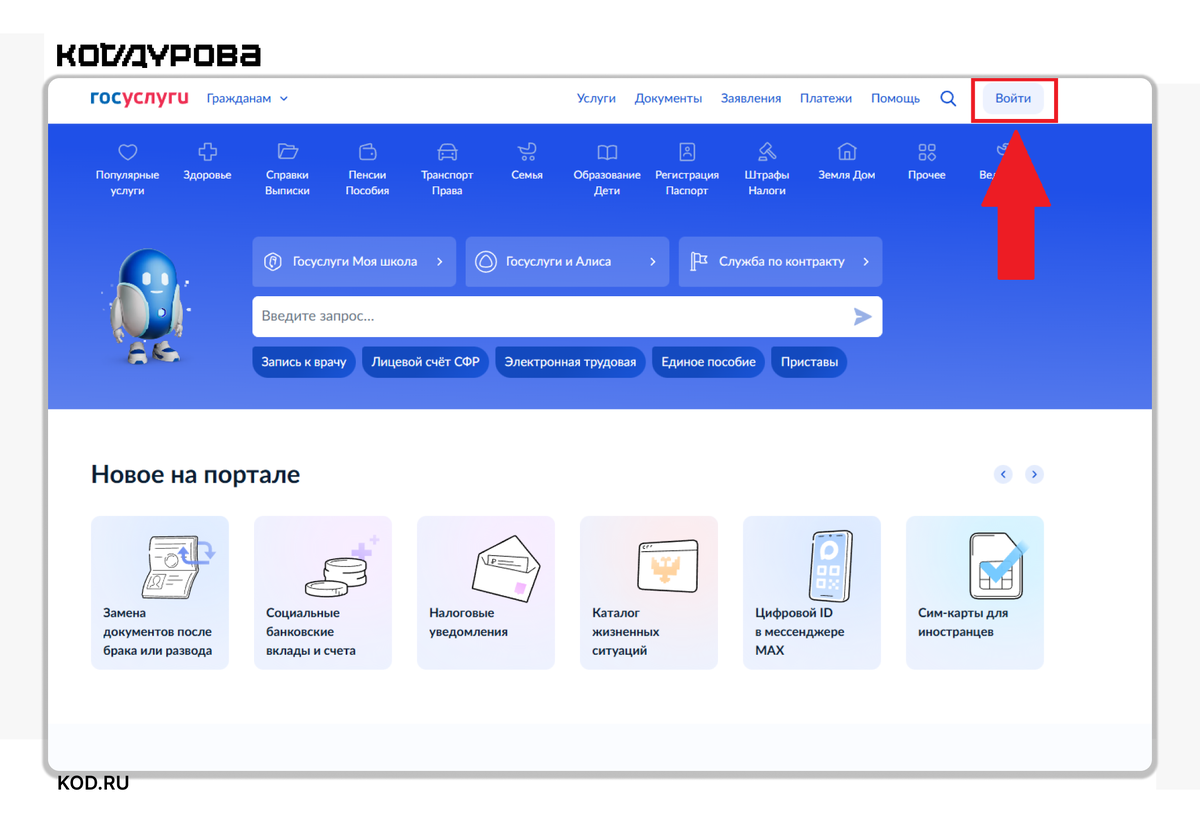Click the Alice icon on Госуслуги и Алиса
The image size is (1200, 823).
click(486, 262)
